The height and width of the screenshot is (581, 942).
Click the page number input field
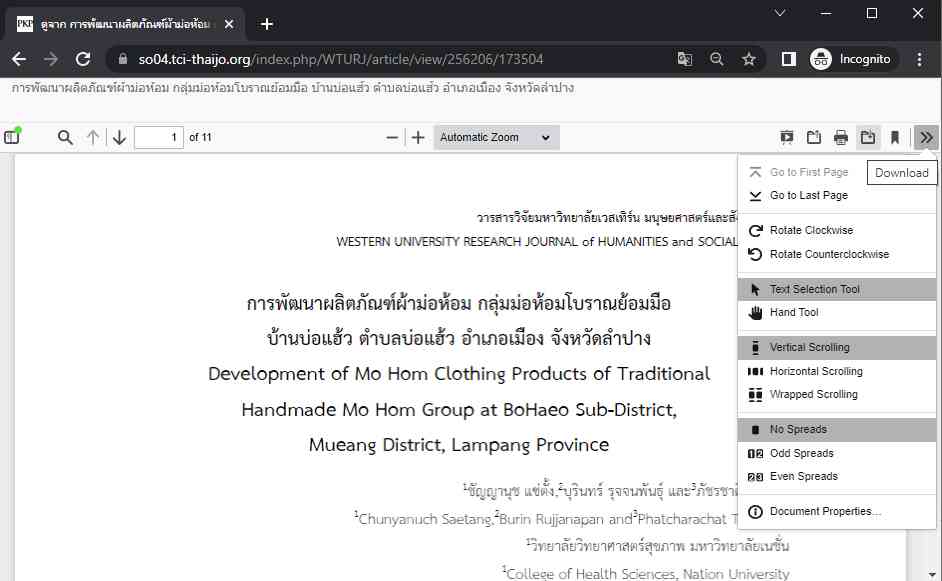coord(158,137)
